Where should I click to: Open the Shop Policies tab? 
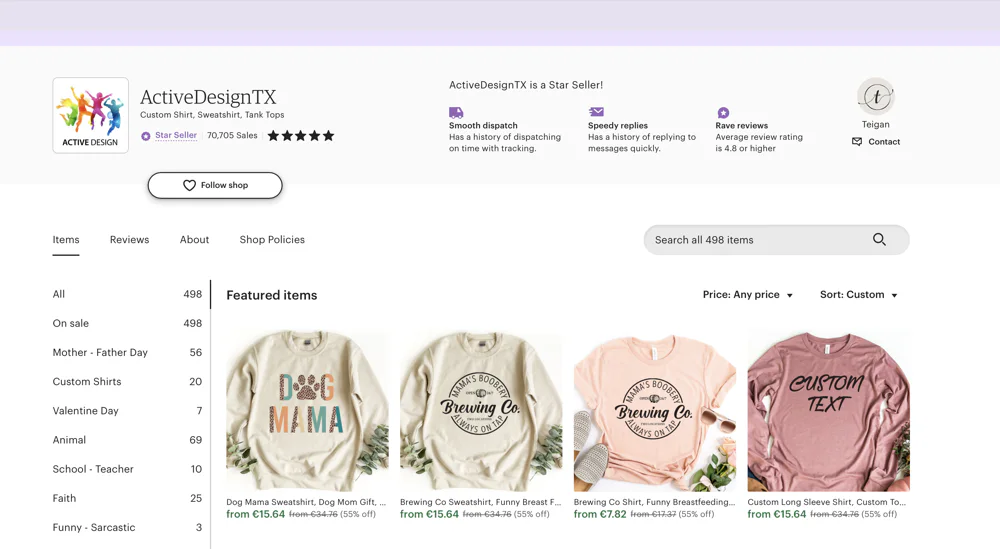tap(272, 240)
